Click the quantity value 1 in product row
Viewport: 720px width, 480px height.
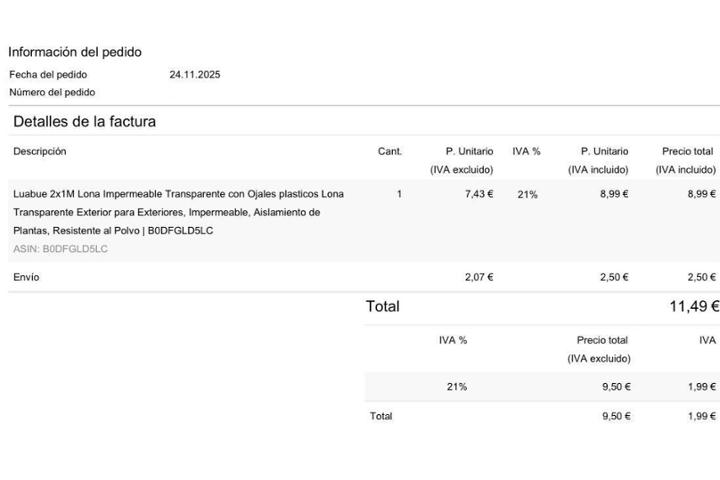[x=399, y=194]
